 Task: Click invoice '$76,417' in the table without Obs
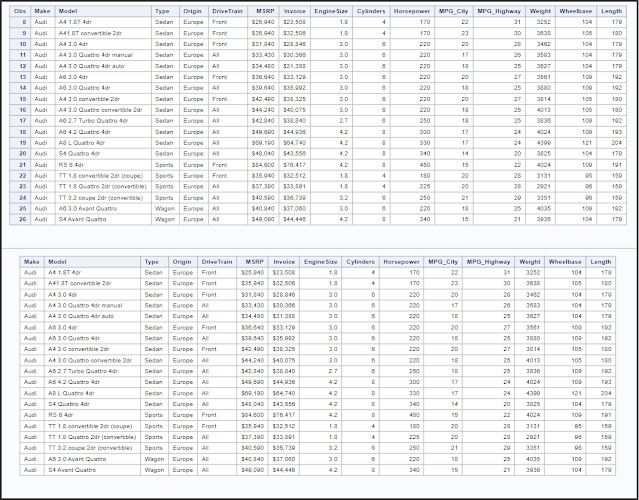286,415
